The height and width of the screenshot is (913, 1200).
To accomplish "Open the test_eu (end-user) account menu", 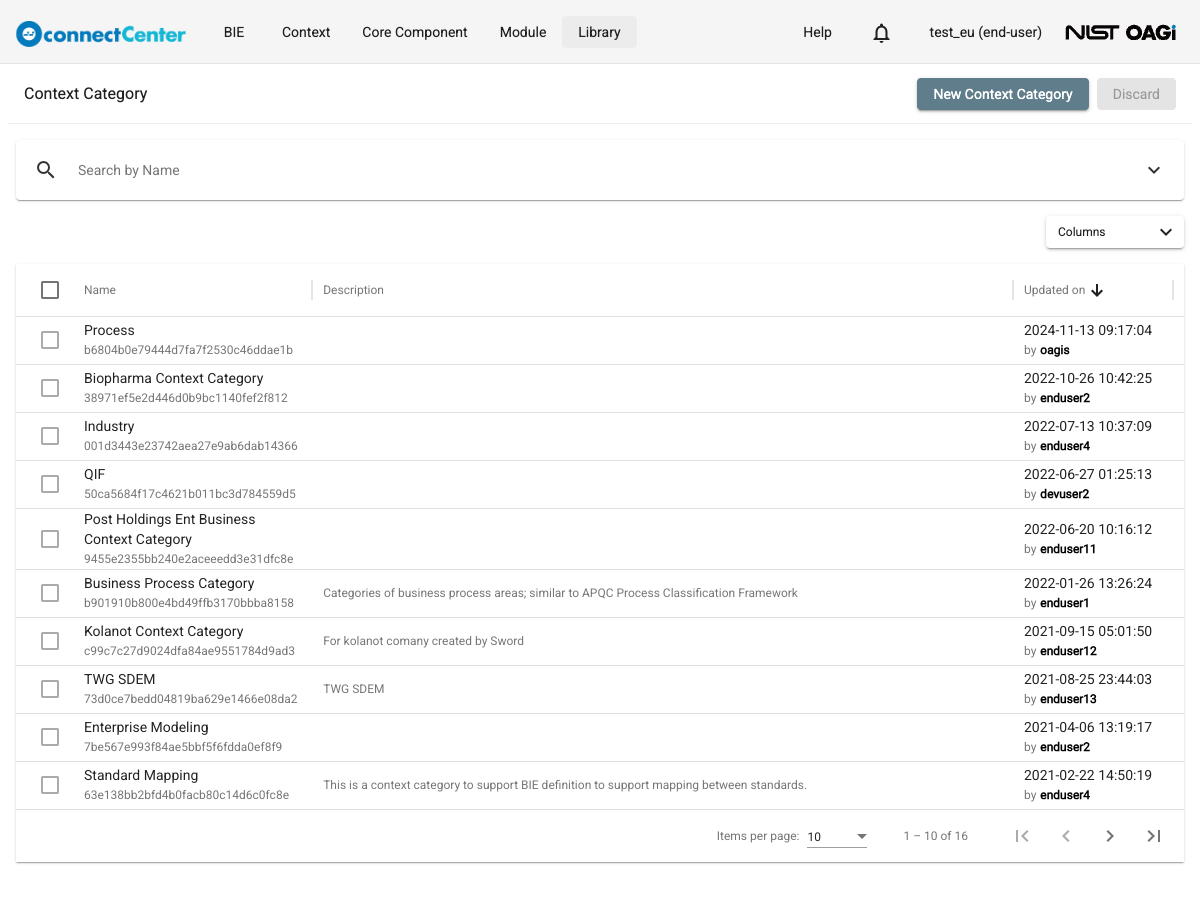I will 985,32.
